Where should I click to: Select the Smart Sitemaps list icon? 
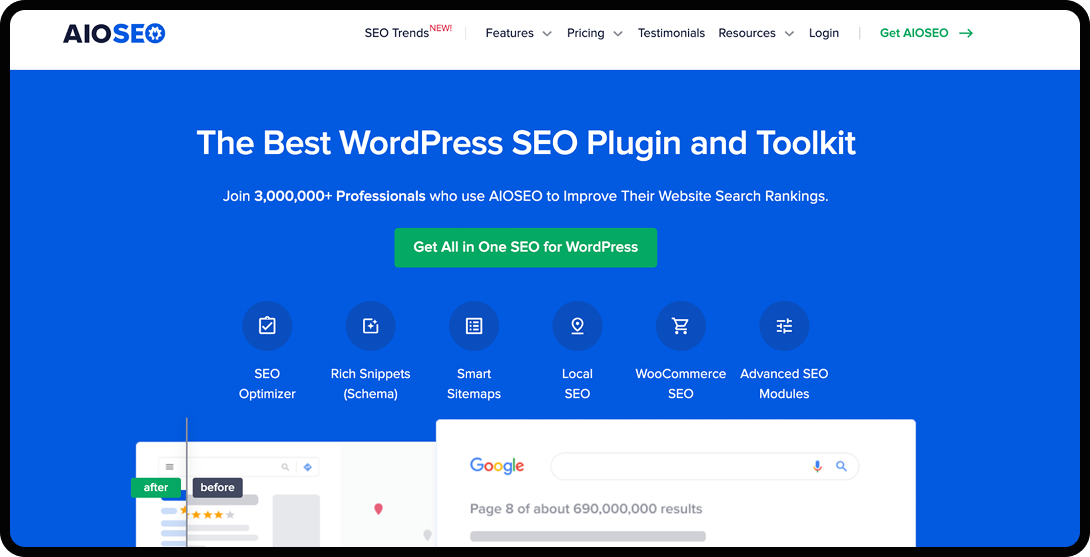tap(474, 325)
